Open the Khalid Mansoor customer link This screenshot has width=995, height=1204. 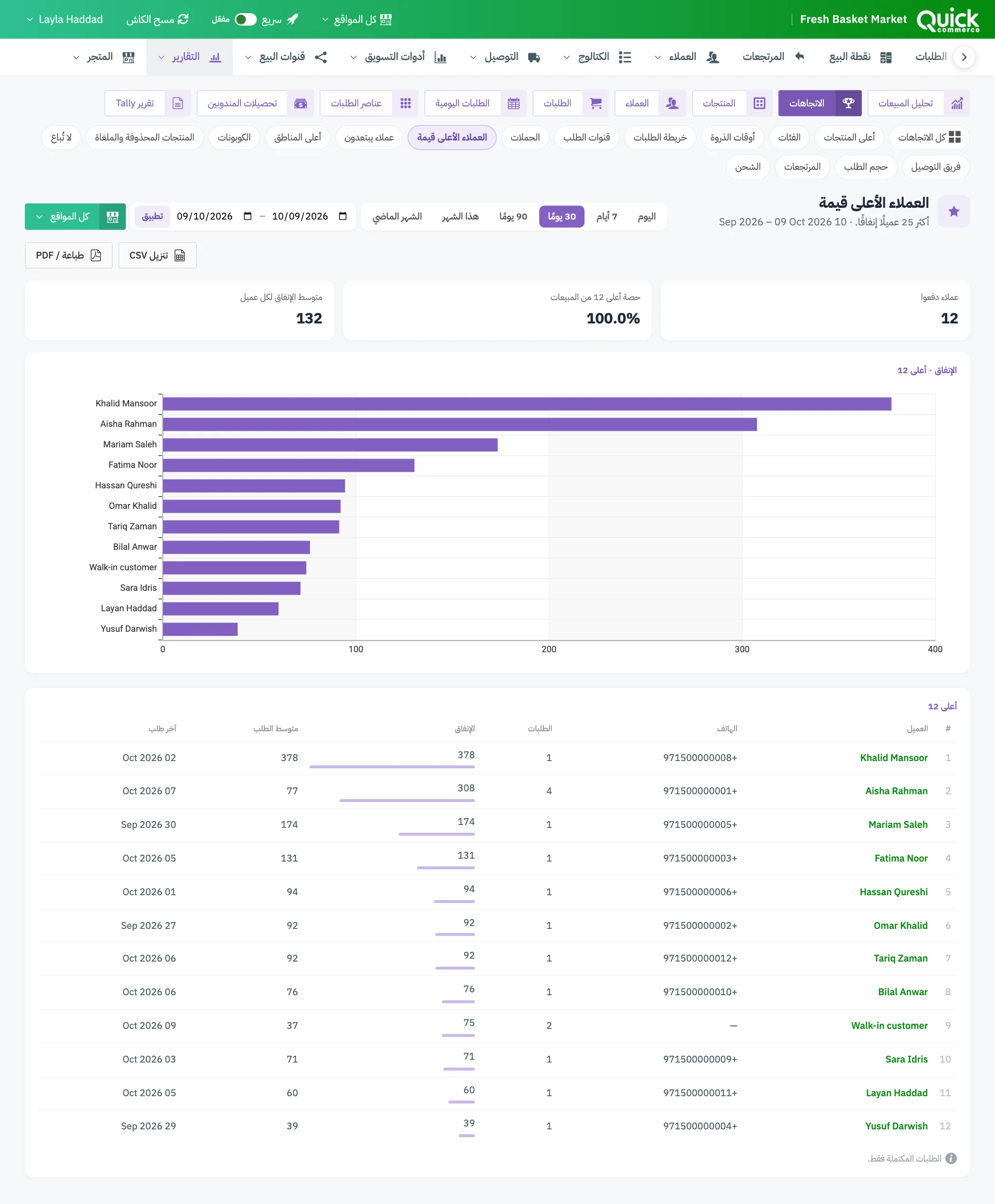(x=894, y=758)
